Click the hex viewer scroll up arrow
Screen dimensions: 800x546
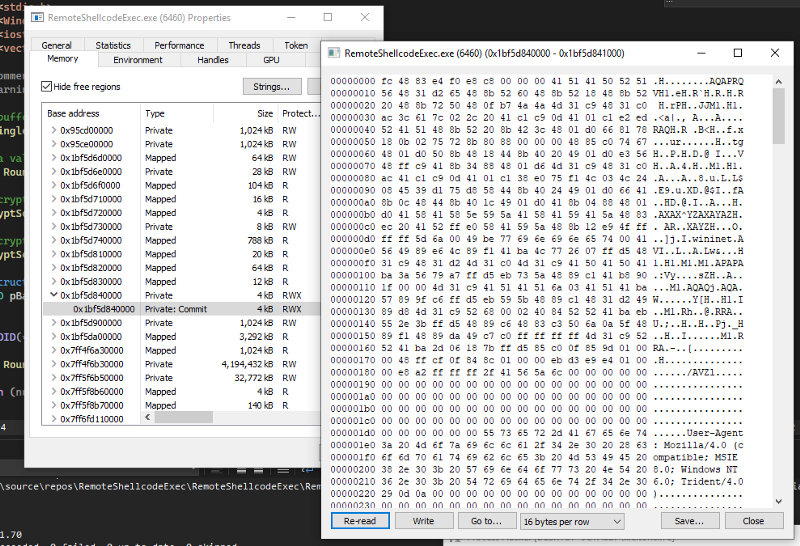tap(779, 82)
